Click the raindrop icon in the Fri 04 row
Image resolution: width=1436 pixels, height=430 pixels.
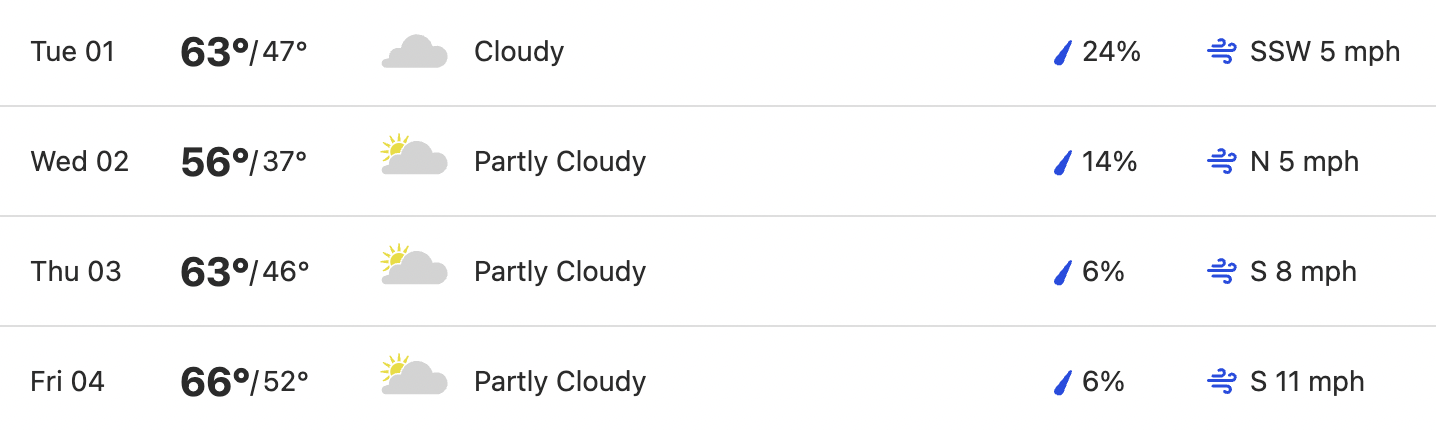tap(1063, 382)
